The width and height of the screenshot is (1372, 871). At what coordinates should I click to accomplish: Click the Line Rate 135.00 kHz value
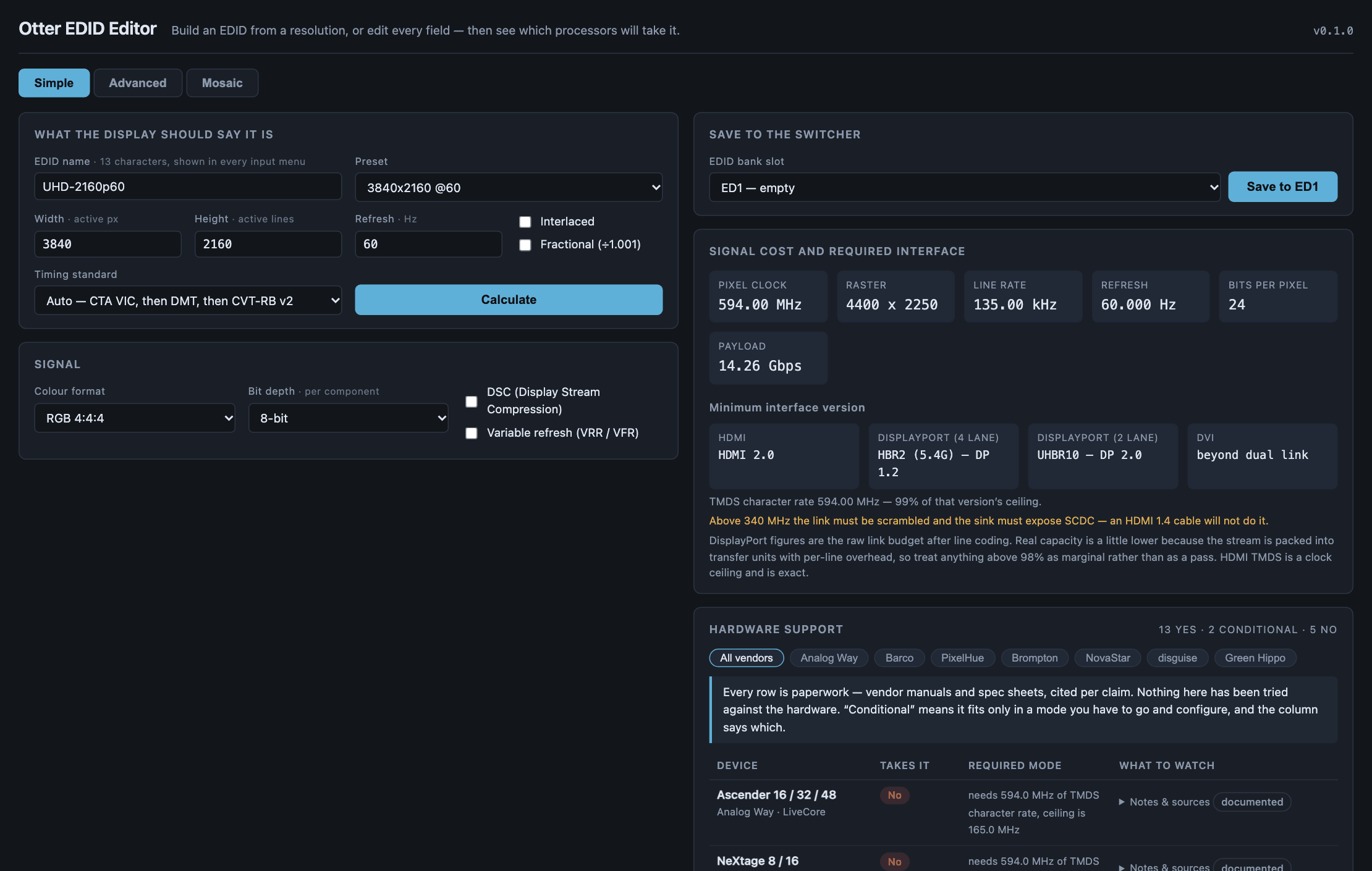click(1015, 305)
